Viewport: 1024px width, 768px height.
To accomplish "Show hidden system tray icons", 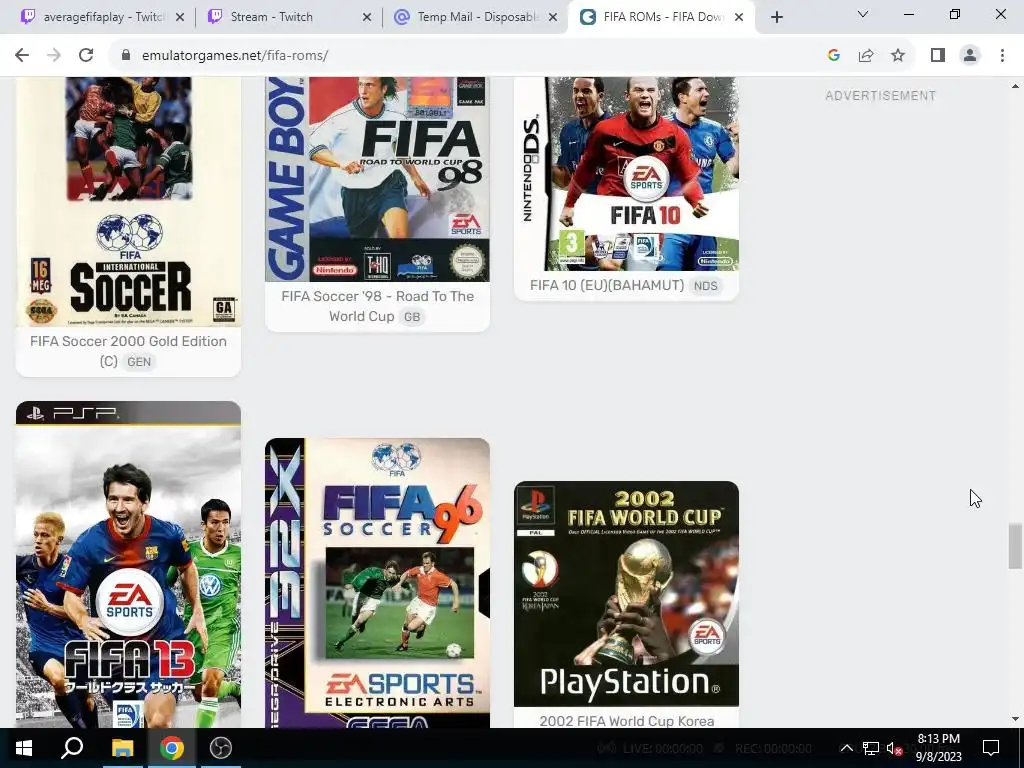I will (x=846, y=748).
